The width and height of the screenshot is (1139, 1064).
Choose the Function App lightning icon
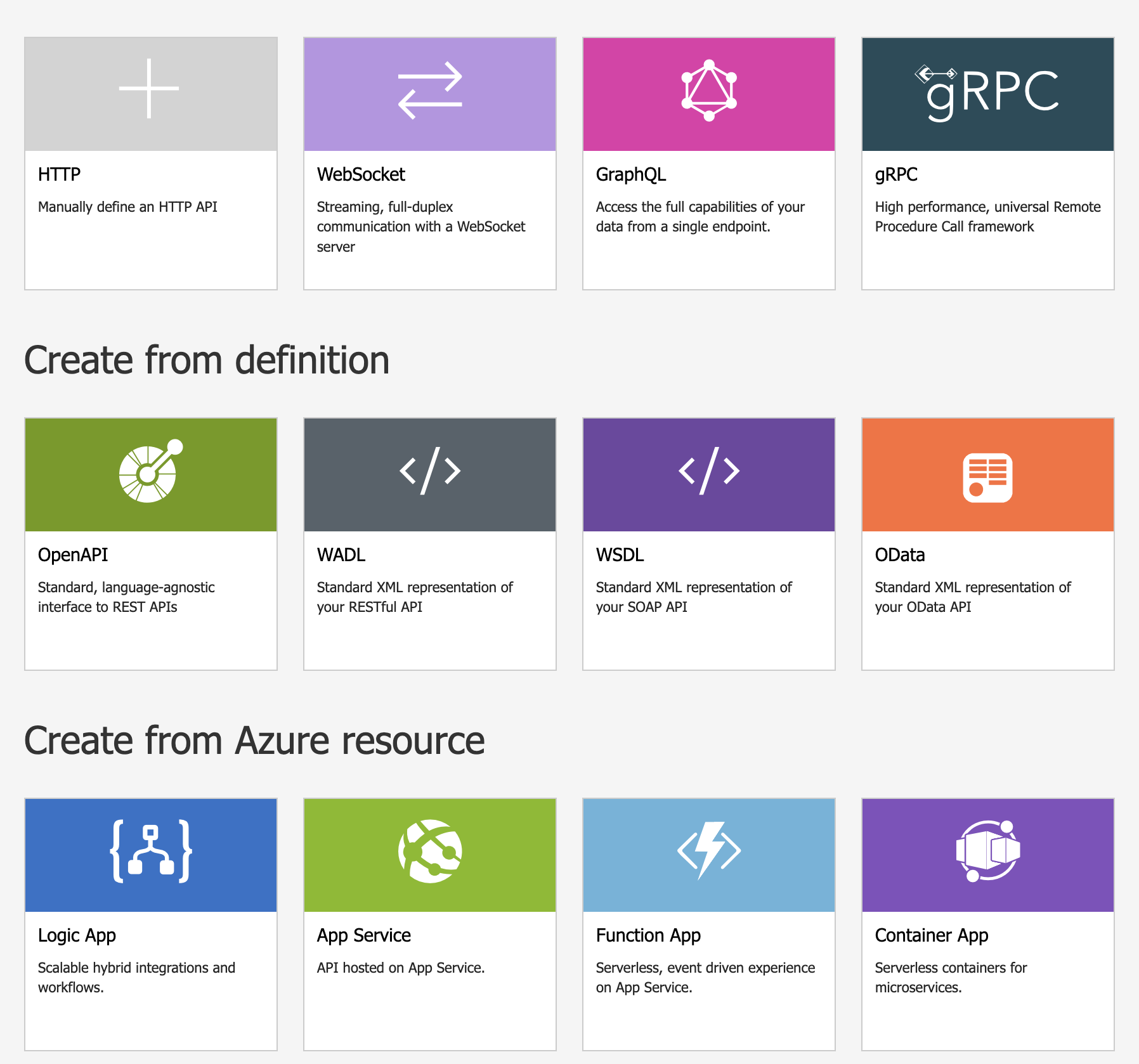pos(709,851)
